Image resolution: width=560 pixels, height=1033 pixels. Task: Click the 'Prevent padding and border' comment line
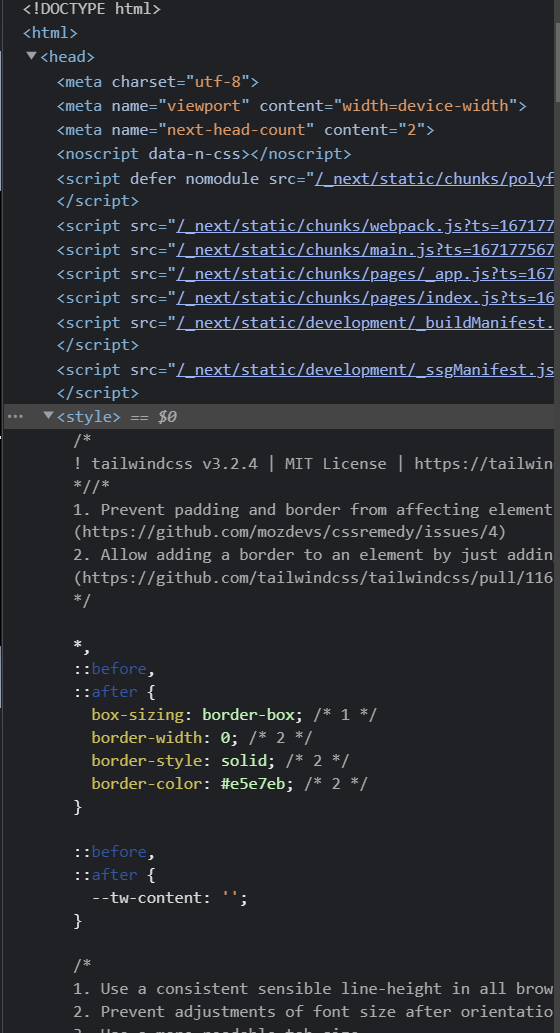(313, 509)
